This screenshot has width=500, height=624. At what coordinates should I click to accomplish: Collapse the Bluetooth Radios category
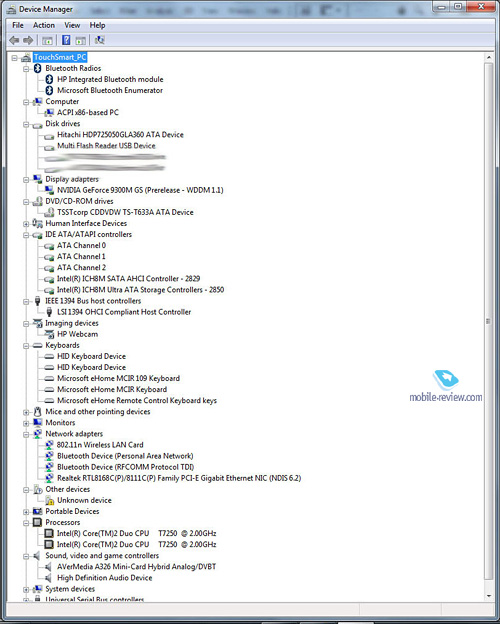tap(26, 69)
